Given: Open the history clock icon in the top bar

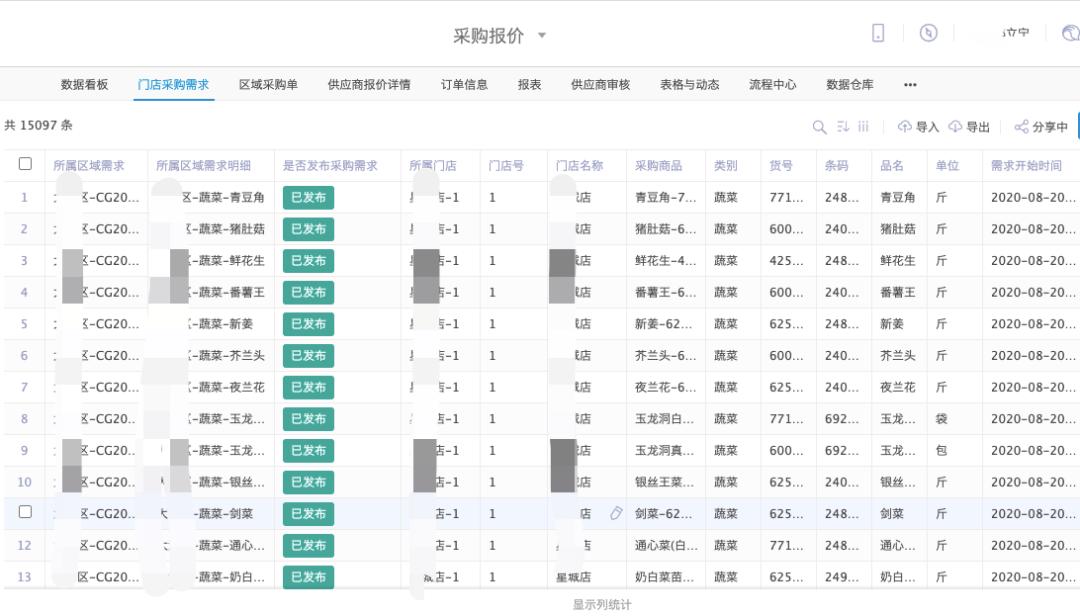Looking at the screenshot, I should click(929, 33).
